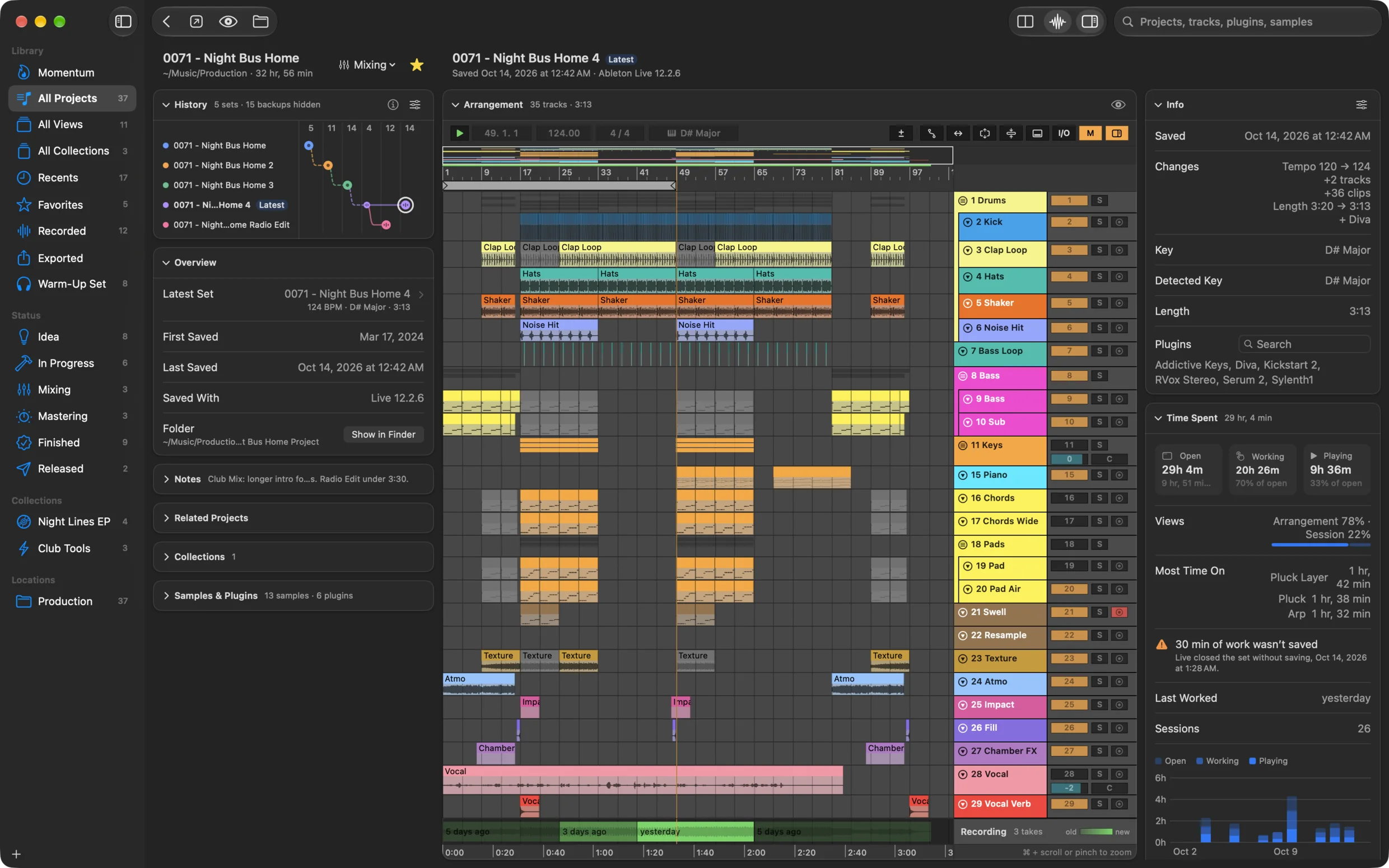Click the horizontal fit-width arrows icon
Image resolution: width=1389 pixels, height=868 pixels.
pyautogui.click(x=958, y=133)
